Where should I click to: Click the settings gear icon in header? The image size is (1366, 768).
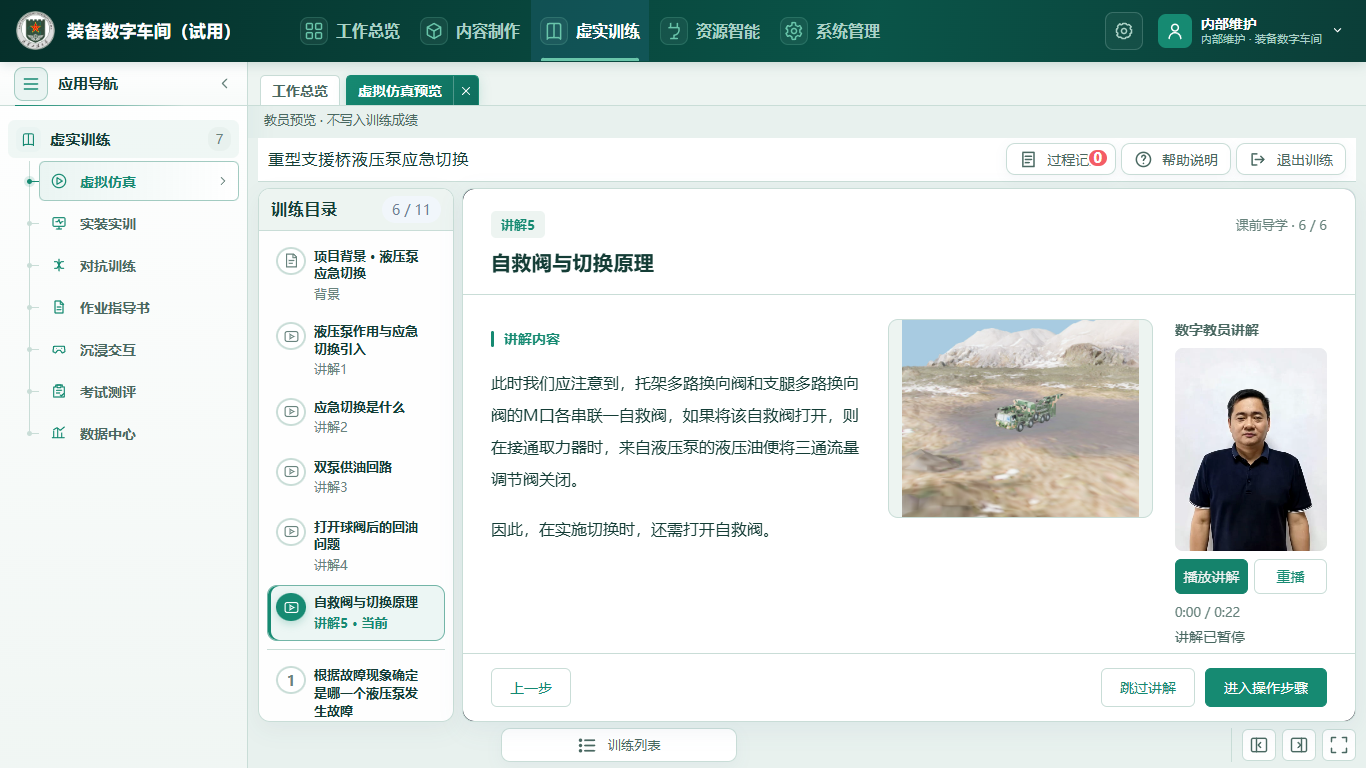point(1123,31)
